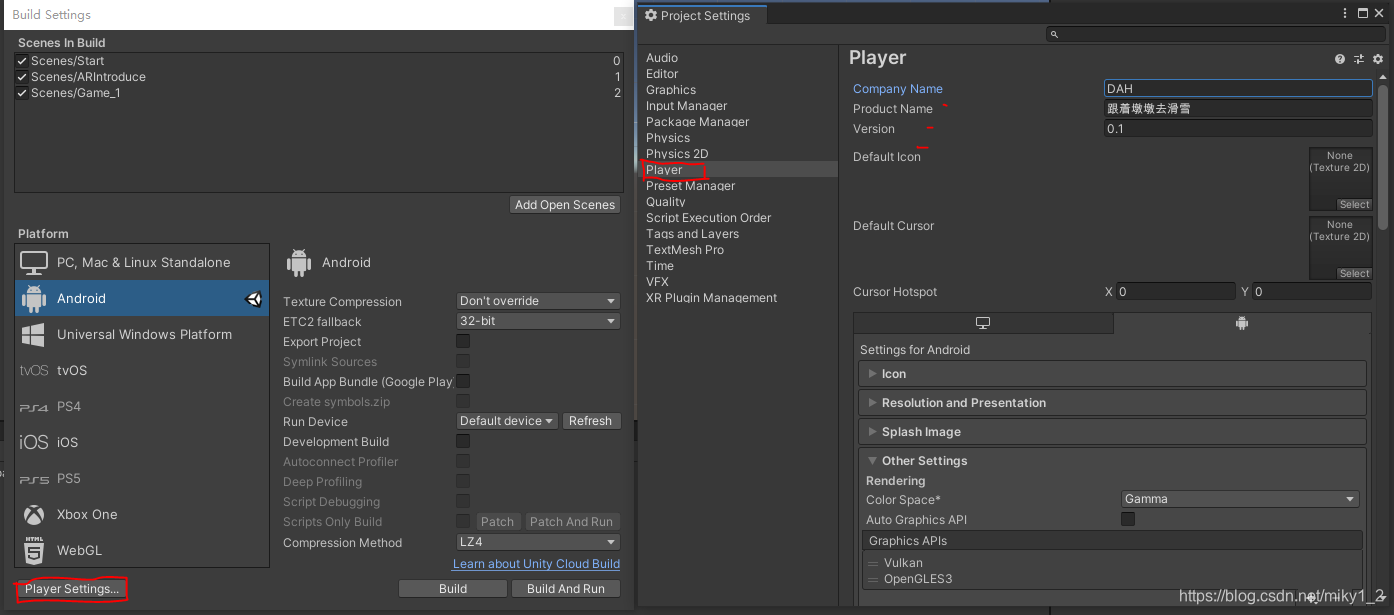Open Editor settings category
The width and height of the screenshot is (1394, 615).
[x=662, y=74]
